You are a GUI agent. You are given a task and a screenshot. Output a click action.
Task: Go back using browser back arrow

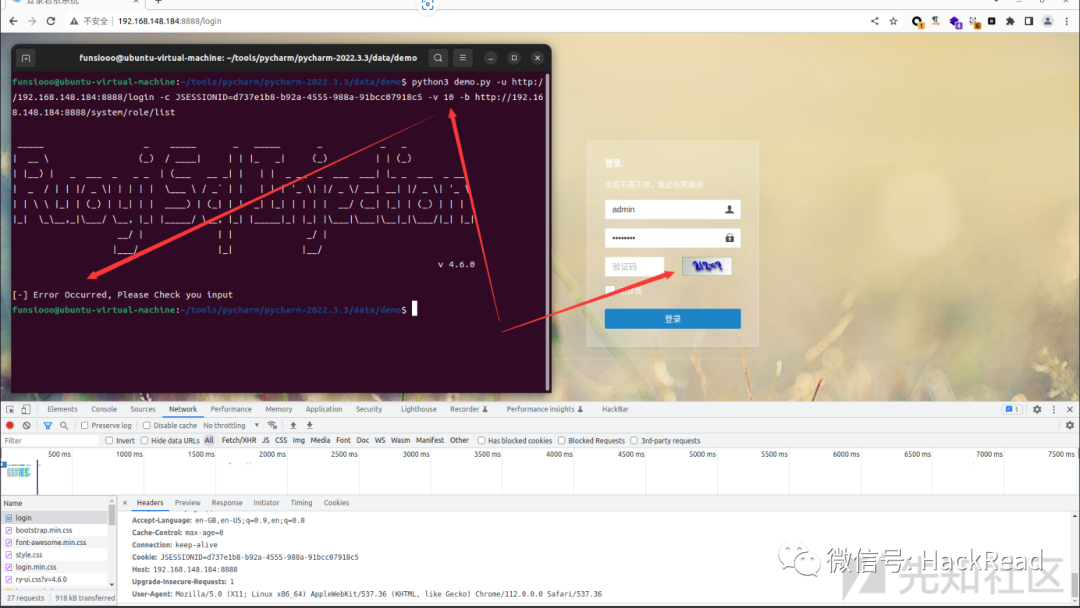13,21
